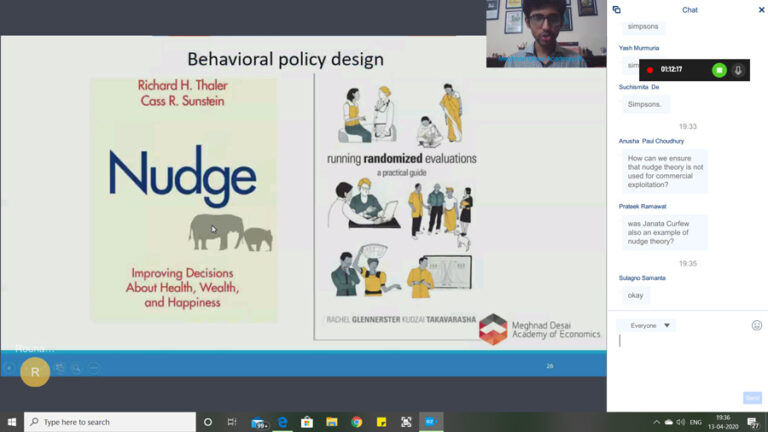Open Google Chrome from the taskbar
This screenshot has width=768, height=432.
[357, 422]
